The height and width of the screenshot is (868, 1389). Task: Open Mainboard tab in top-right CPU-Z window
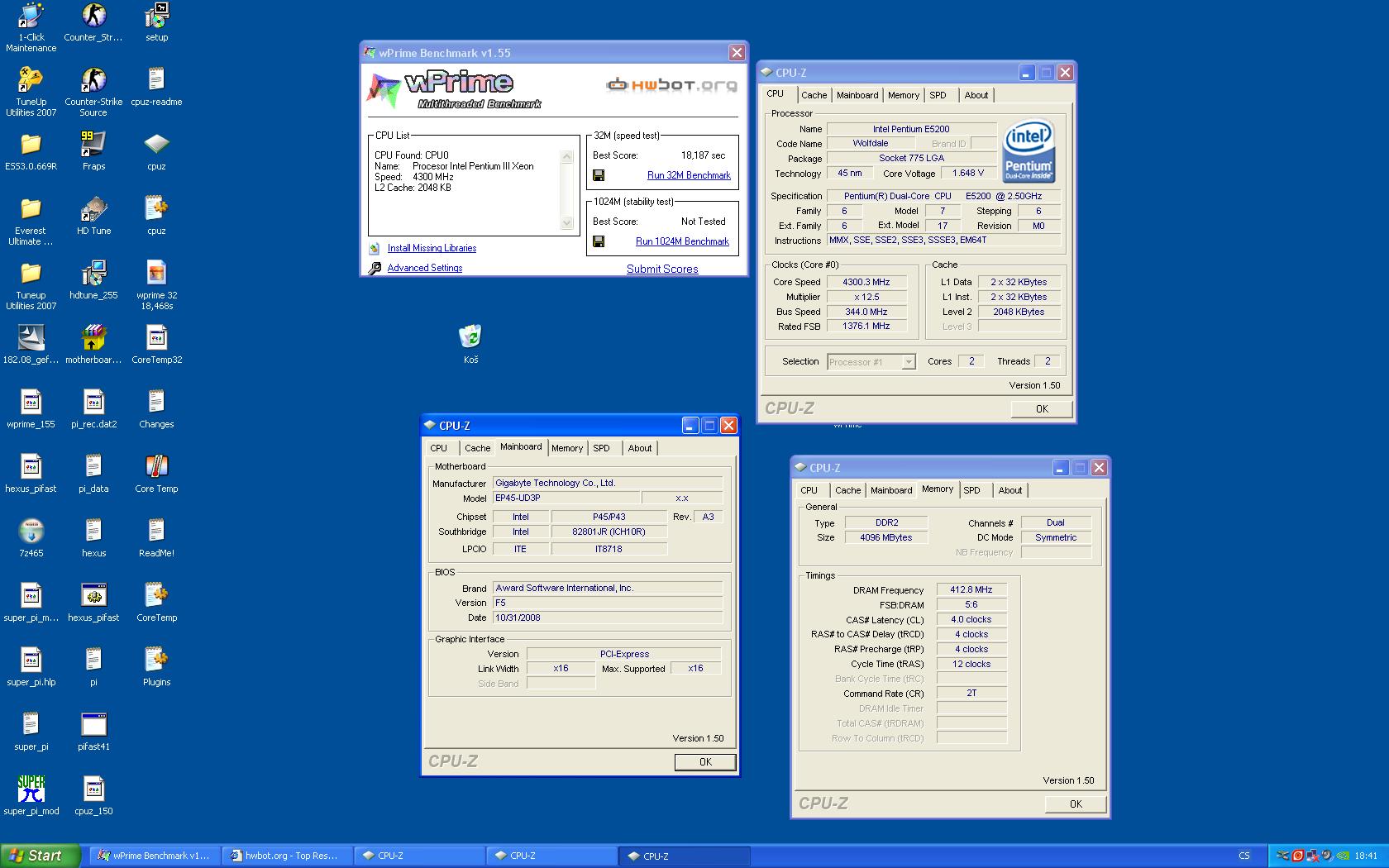857,95
